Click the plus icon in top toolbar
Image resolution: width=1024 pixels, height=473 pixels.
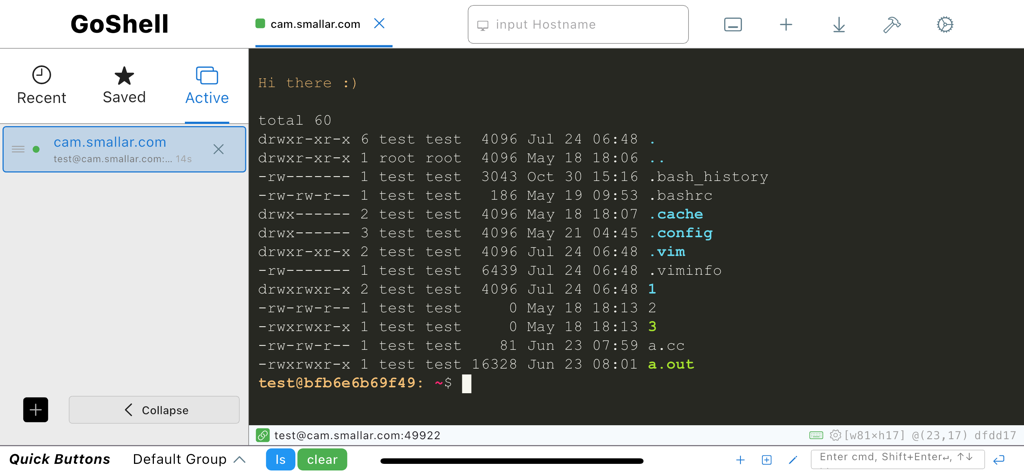click(786, 25)
